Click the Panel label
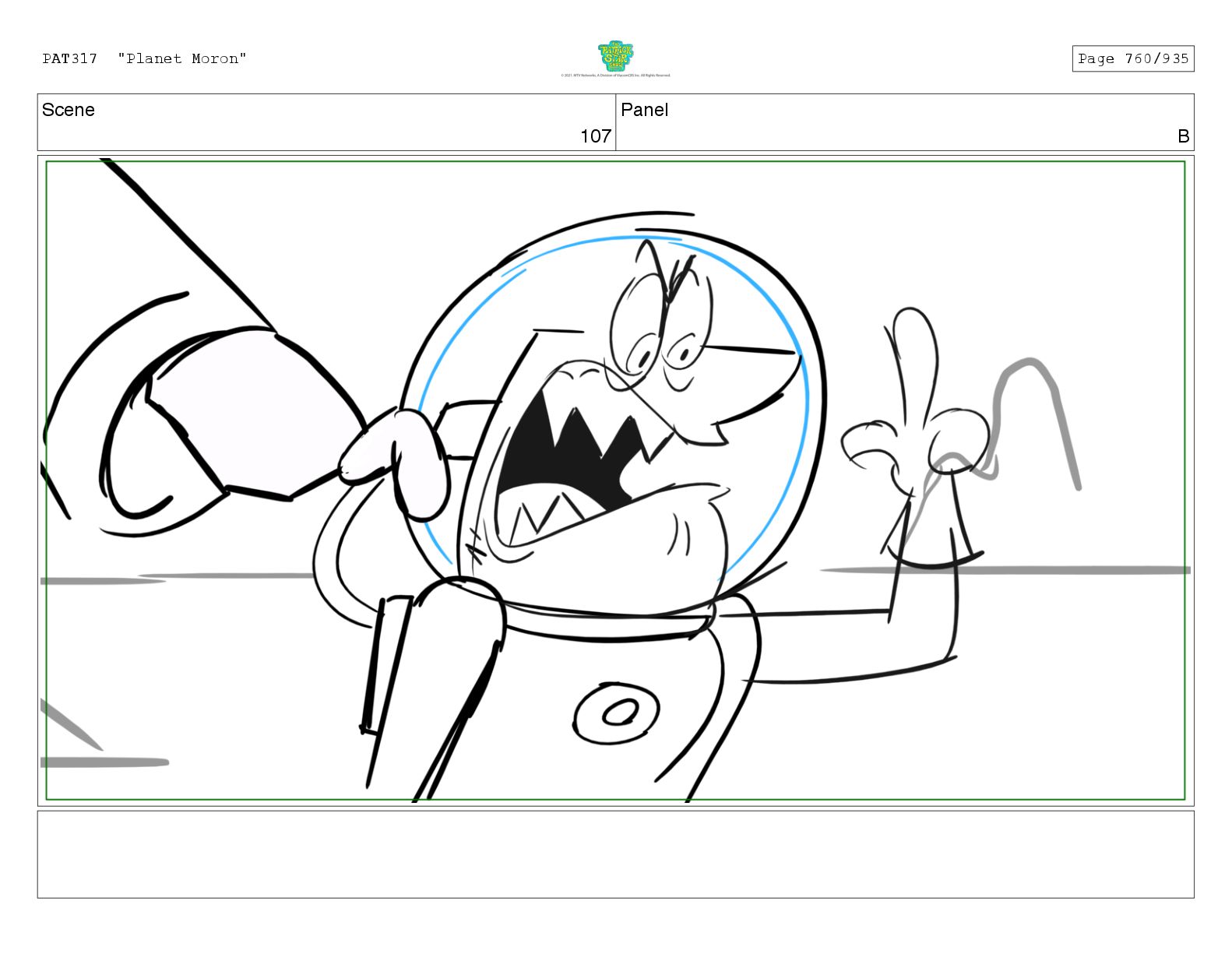 pyautogui.click(x=644, y=110)
